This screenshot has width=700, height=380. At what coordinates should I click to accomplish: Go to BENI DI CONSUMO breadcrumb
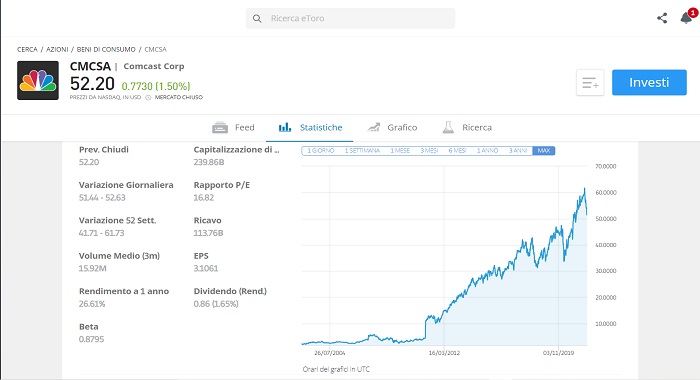coord(106,50)
